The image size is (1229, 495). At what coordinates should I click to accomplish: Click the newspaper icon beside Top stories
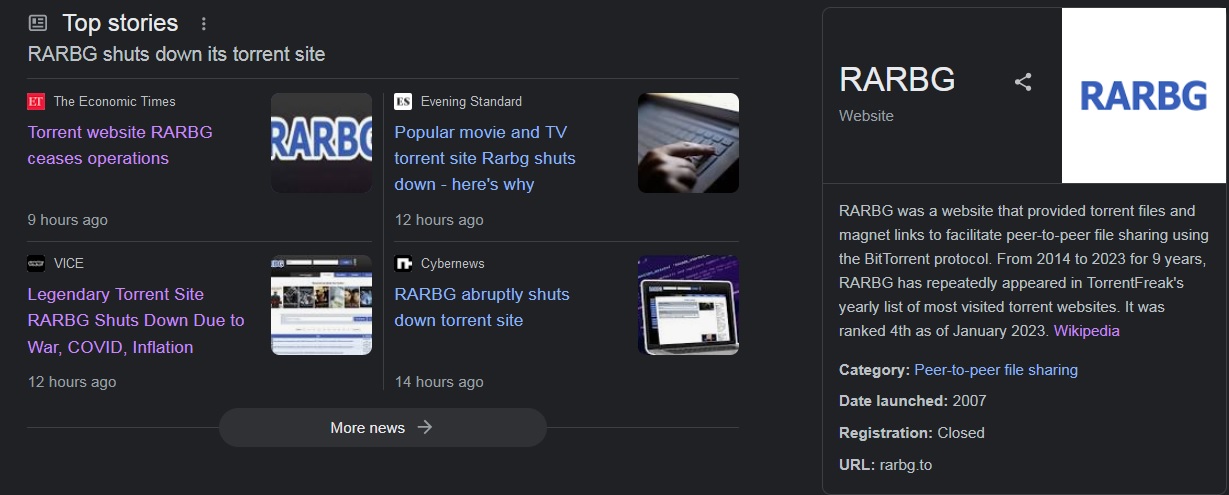pos(37,23)
